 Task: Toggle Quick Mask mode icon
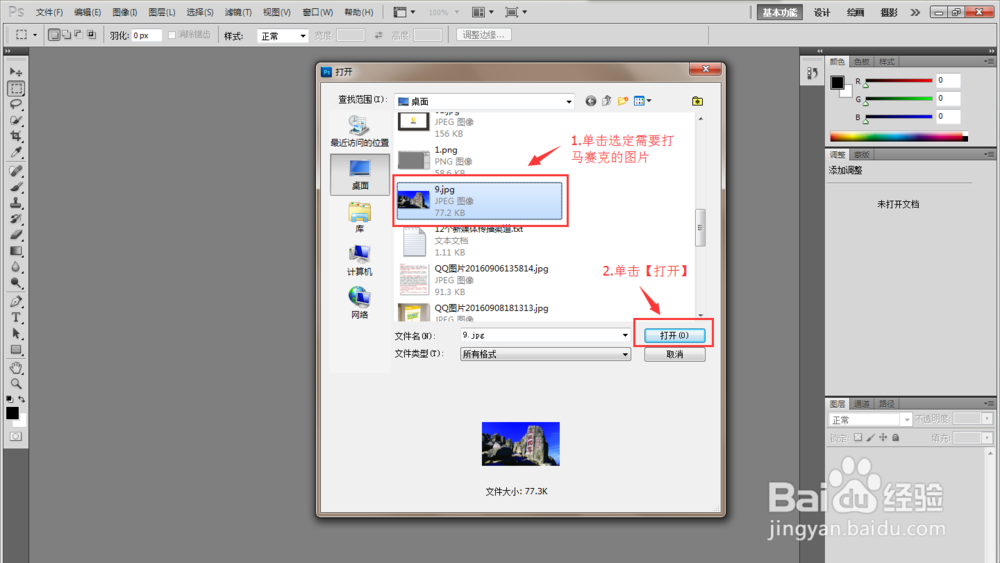tap(16, 437)
